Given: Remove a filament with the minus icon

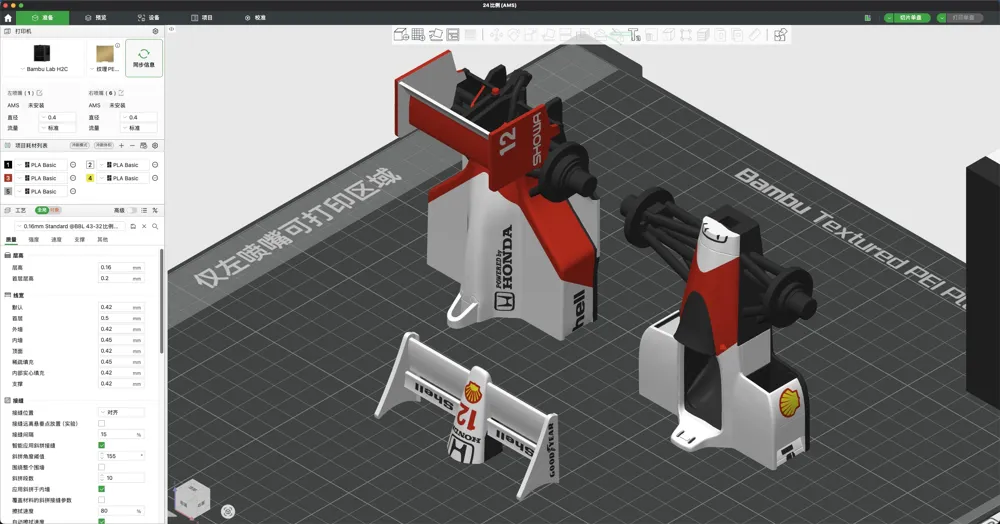Looking at the screenshot, I should [132, 145].
